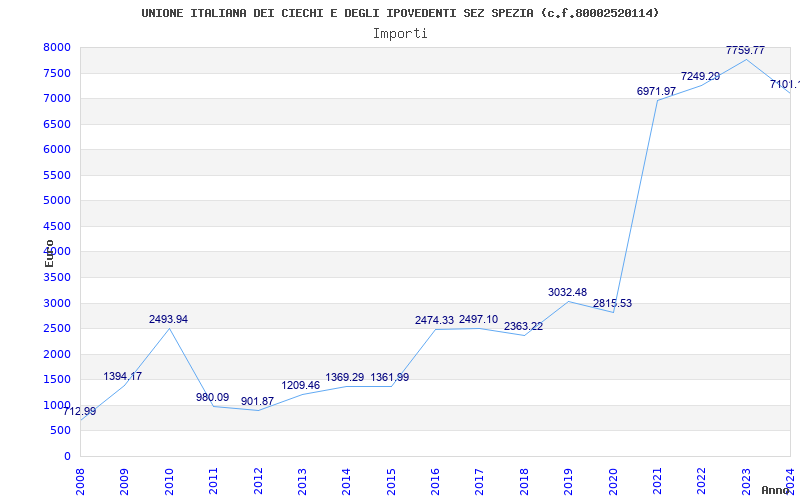Select the 6971.97 data point label
800x500 pixels.
pyautogui.click(x=656, y=92)
